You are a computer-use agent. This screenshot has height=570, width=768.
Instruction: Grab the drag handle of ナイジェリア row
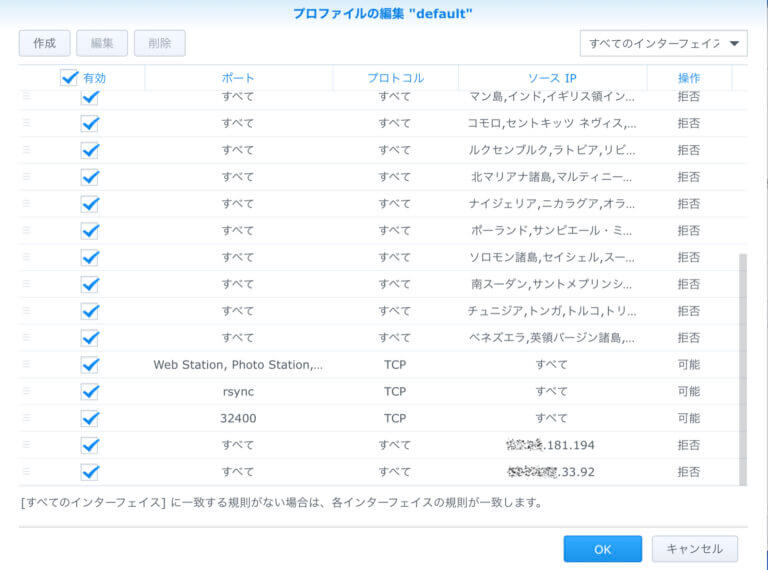26,203
